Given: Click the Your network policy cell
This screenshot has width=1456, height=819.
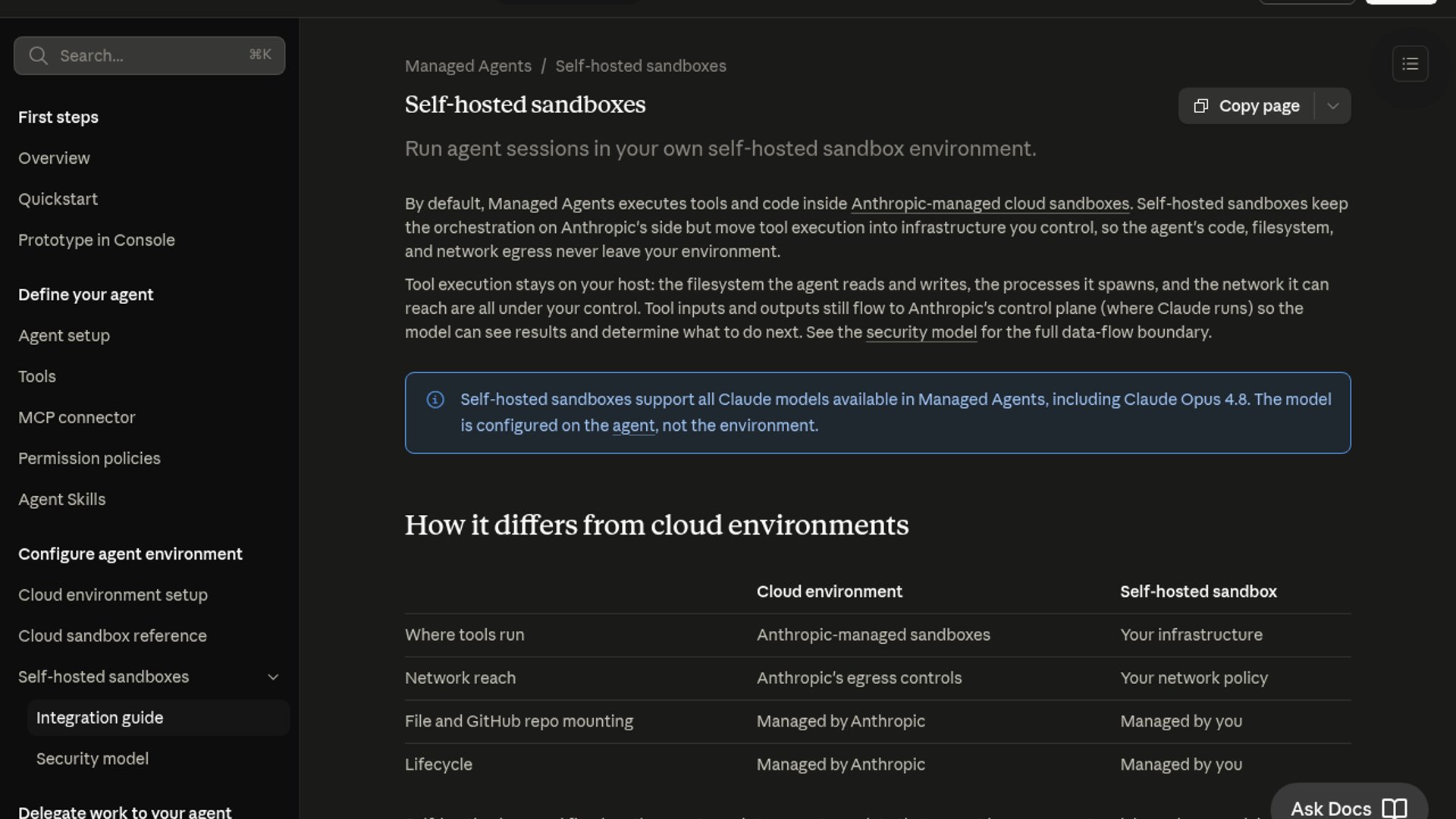Looking at the screenshot, I should click(1194, 679).
